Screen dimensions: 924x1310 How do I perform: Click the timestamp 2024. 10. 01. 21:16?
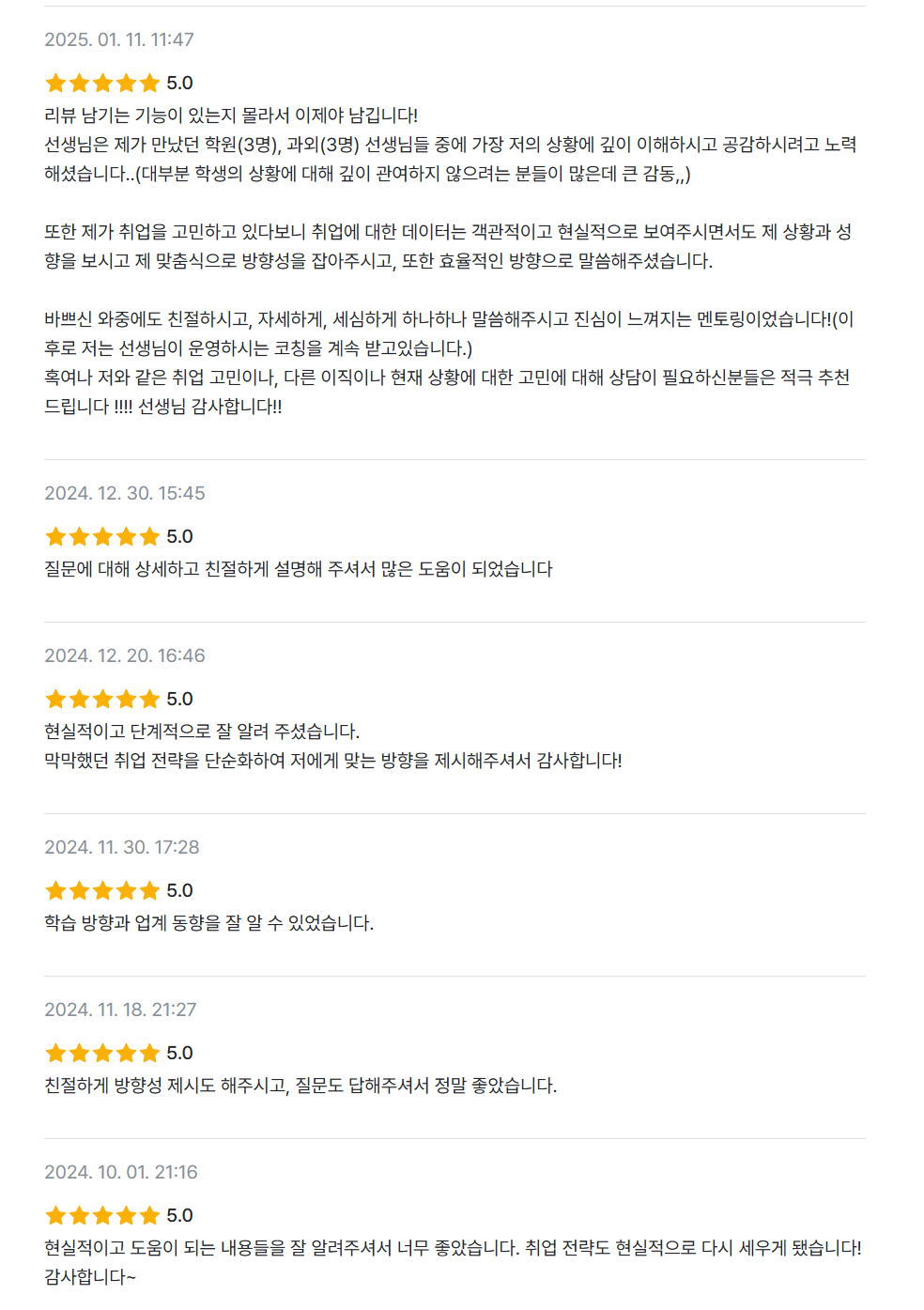(x=121, y=1172)
